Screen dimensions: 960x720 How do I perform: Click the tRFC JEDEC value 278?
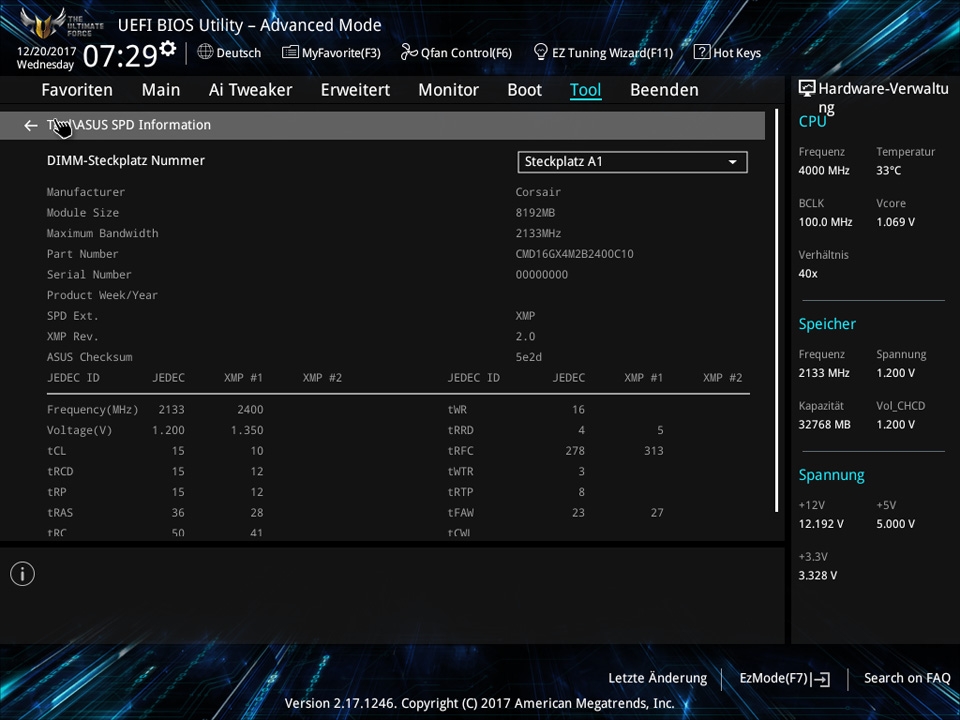[x=575, y=451]
